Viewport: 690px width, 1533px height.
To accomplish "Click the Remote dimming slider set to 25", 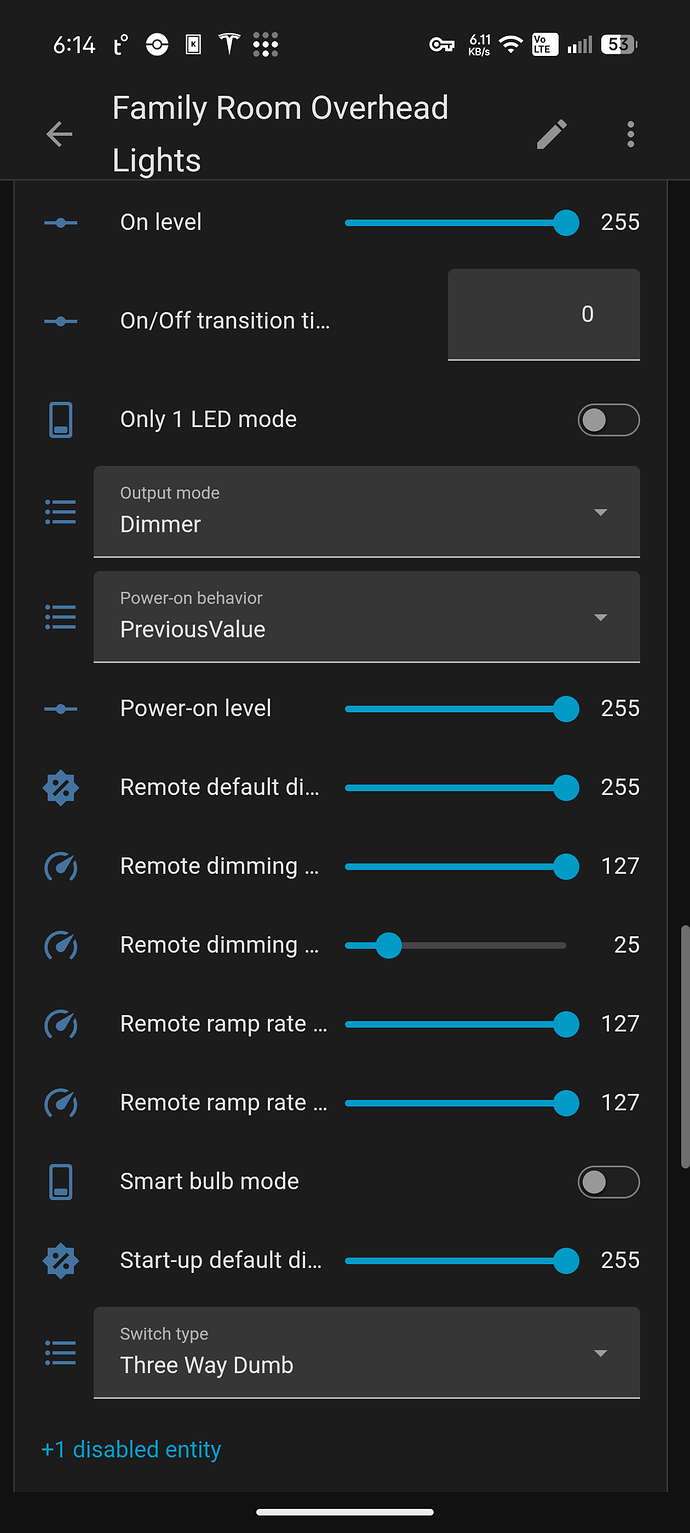I will (x=455, y=945).
